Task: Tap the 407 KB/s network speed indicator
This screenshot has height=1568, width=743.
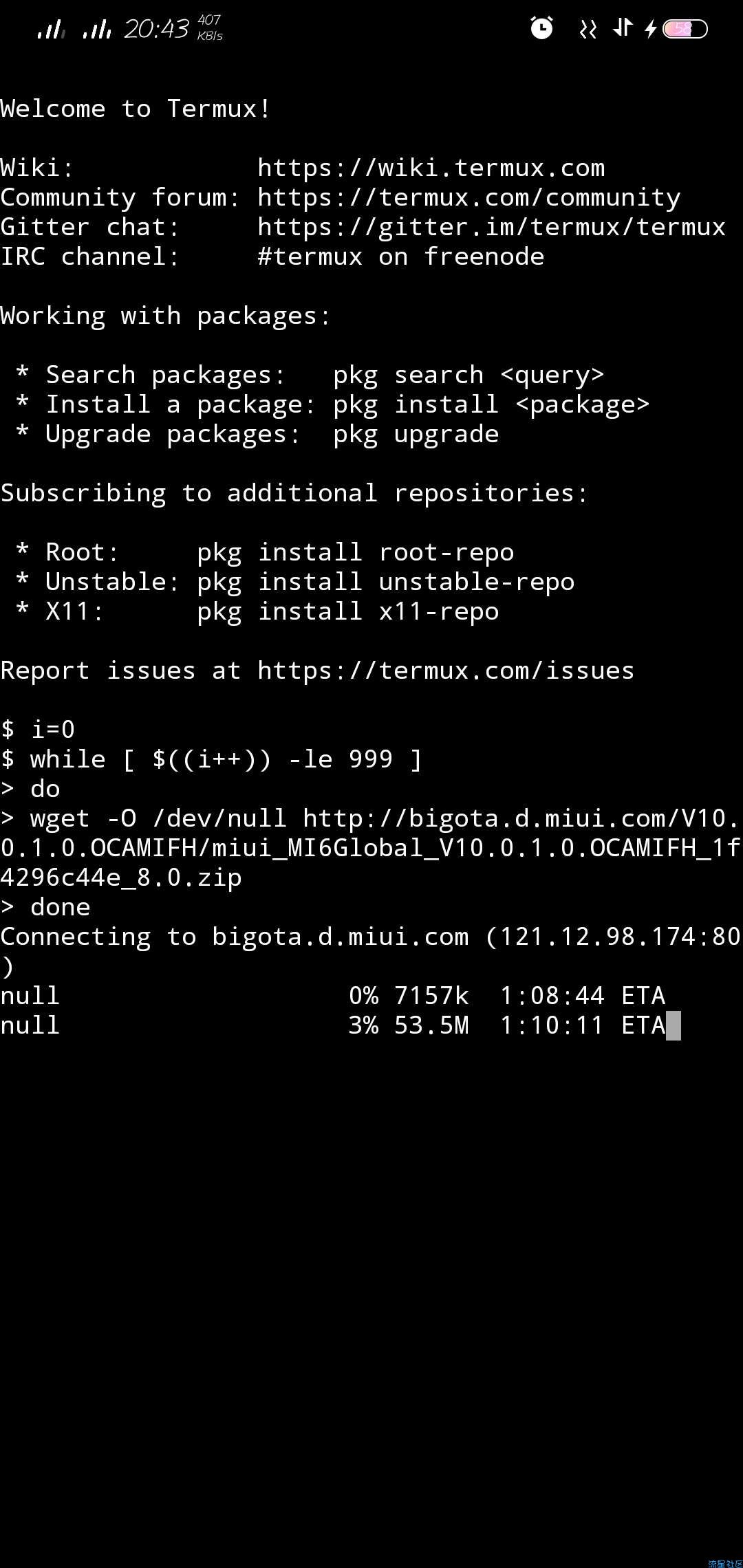Action: point(210,28)
